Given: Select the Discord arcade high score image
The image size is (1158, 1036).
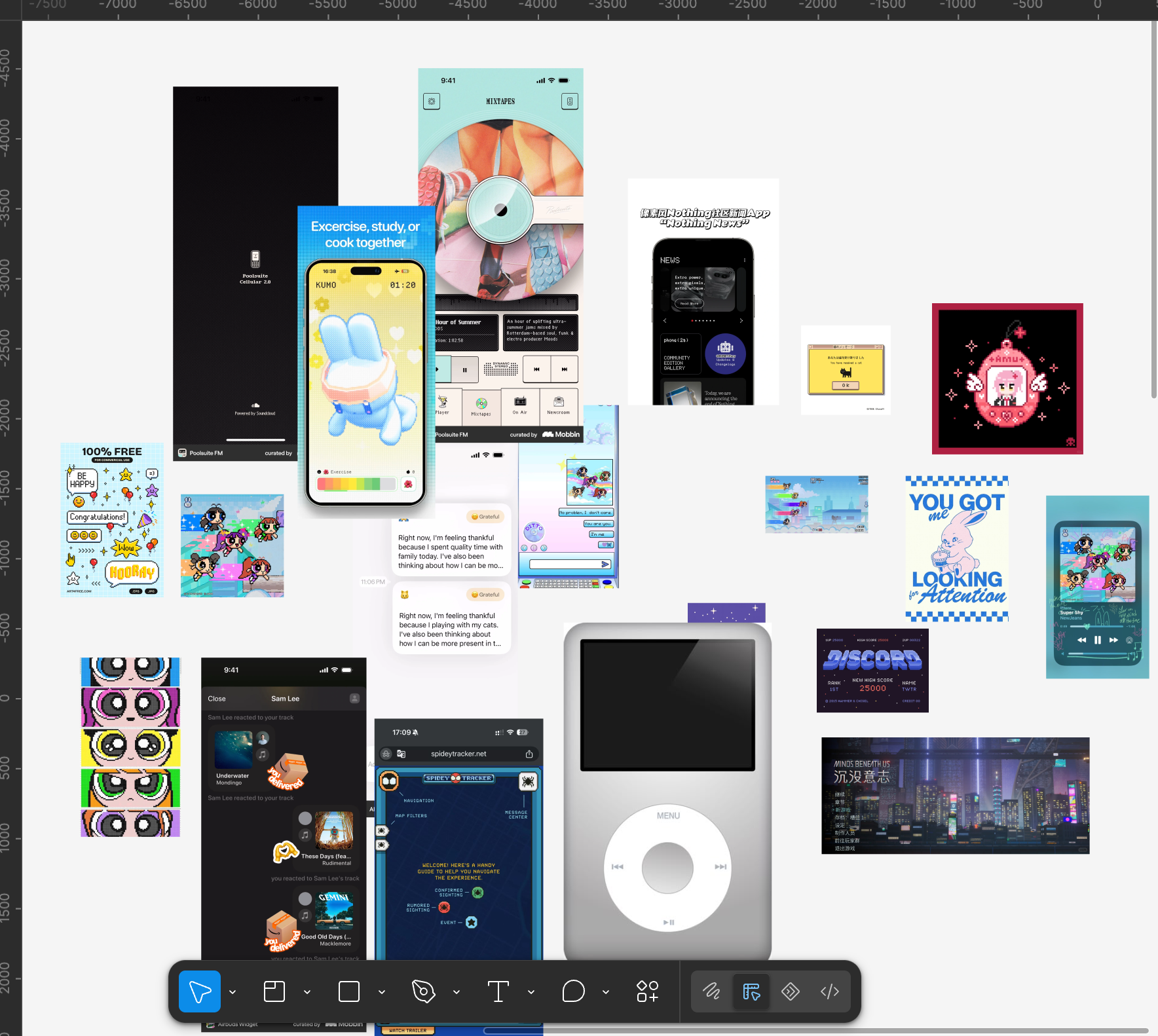Looking at the screenshot, I should (872, 671).
